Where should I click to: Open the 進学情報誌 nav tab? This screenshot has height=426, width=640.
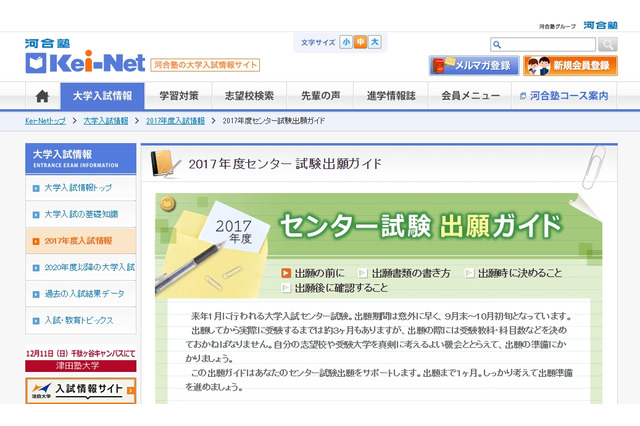(x=391, y=96)
